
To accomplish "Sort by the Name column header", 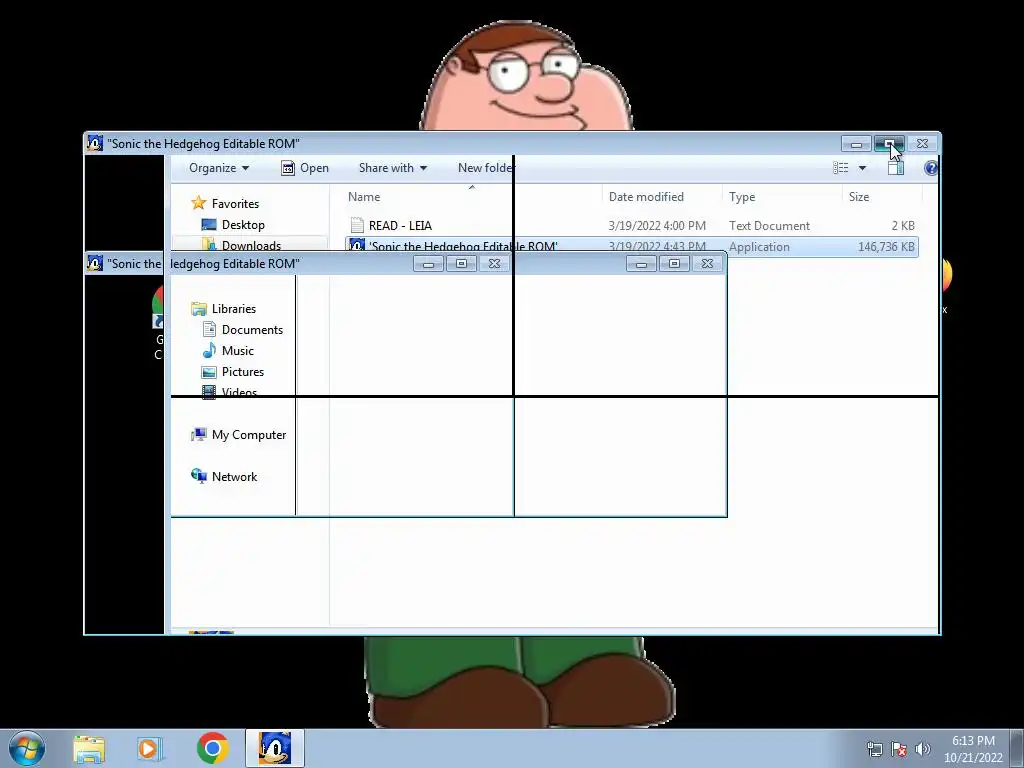I will [x=364, y=197].
